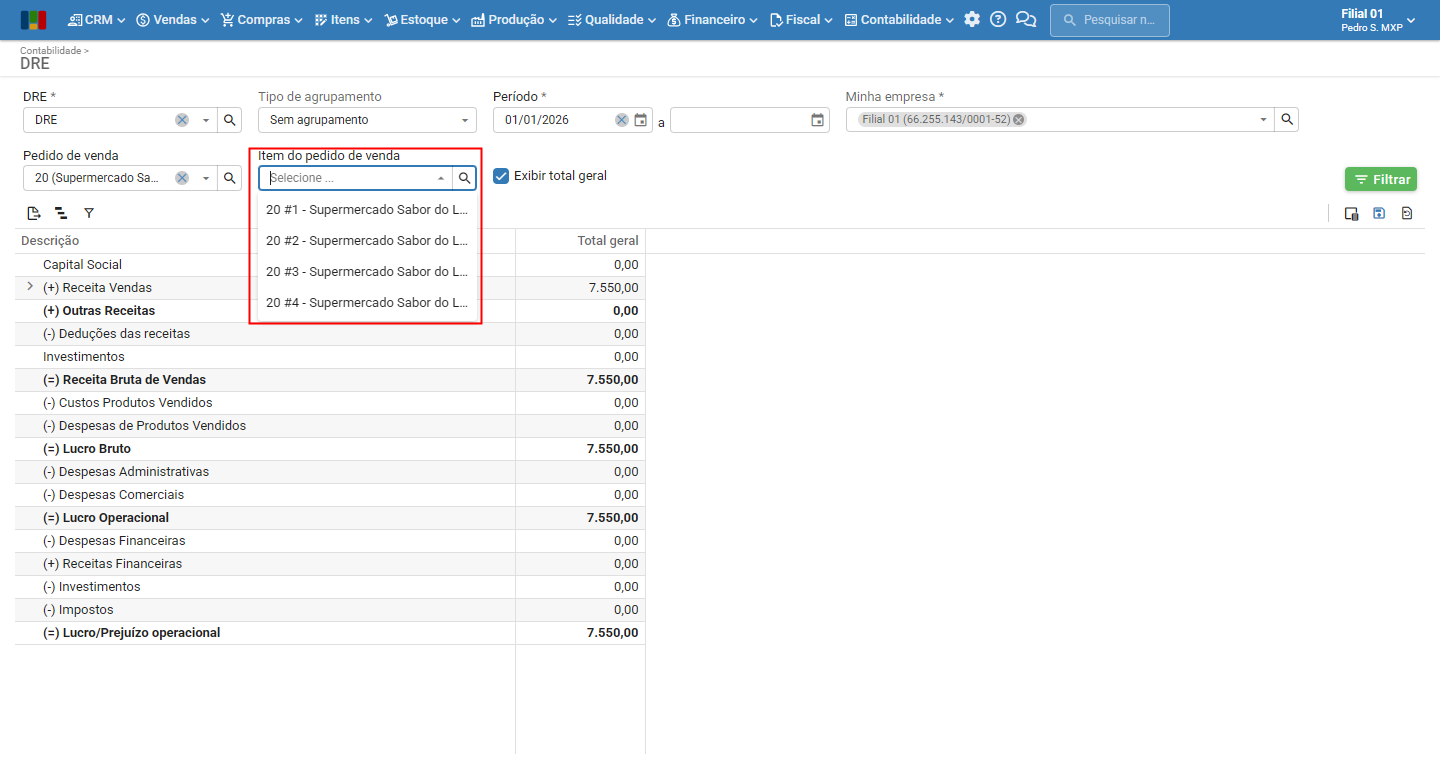Click the funnel filter icon above table
Screen dimensions: 1440x765
click(x=89, y=213)
